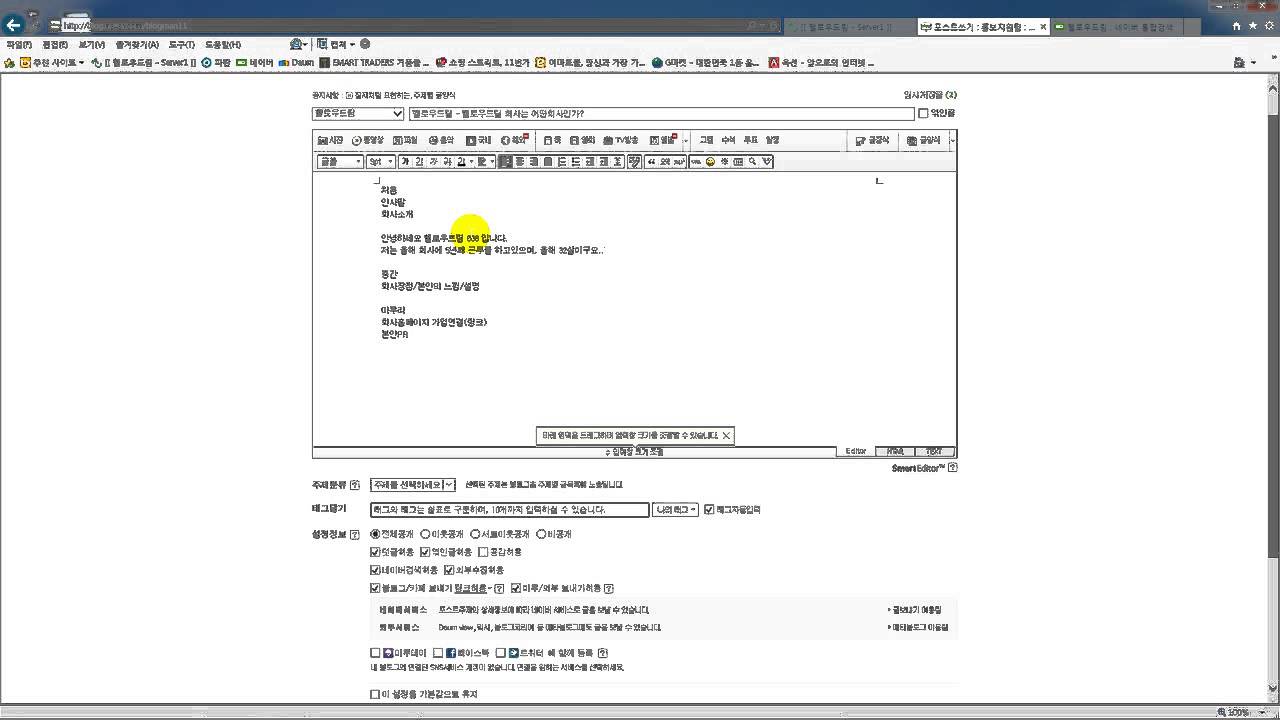Screen dimensions: 1280x720
Task: Open the 즐겨찾기 browser menu
Action: (x=137, y=45)
